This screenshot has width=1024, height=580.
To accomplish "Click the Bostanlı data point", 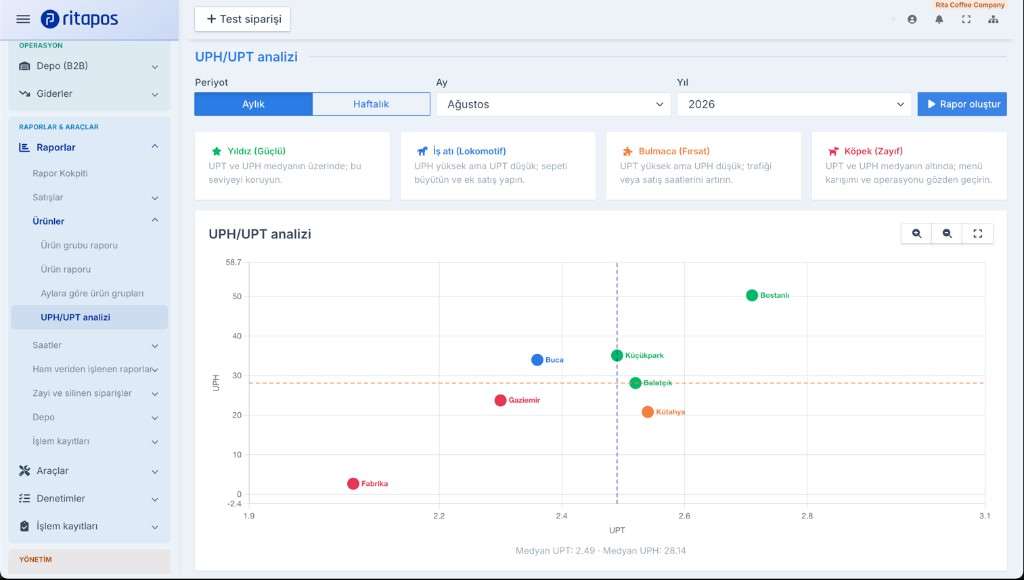I will click(x=752, y=295).
